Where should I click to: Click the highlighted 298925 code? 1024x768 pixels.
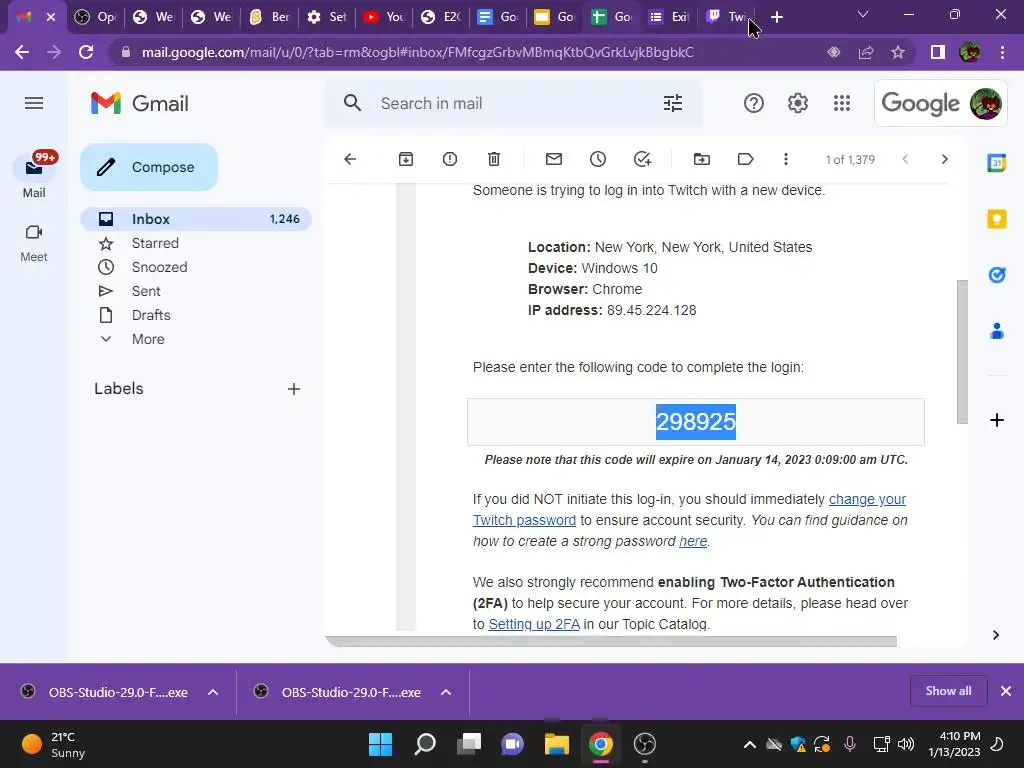pyautogui.click(x=696, y=422)
